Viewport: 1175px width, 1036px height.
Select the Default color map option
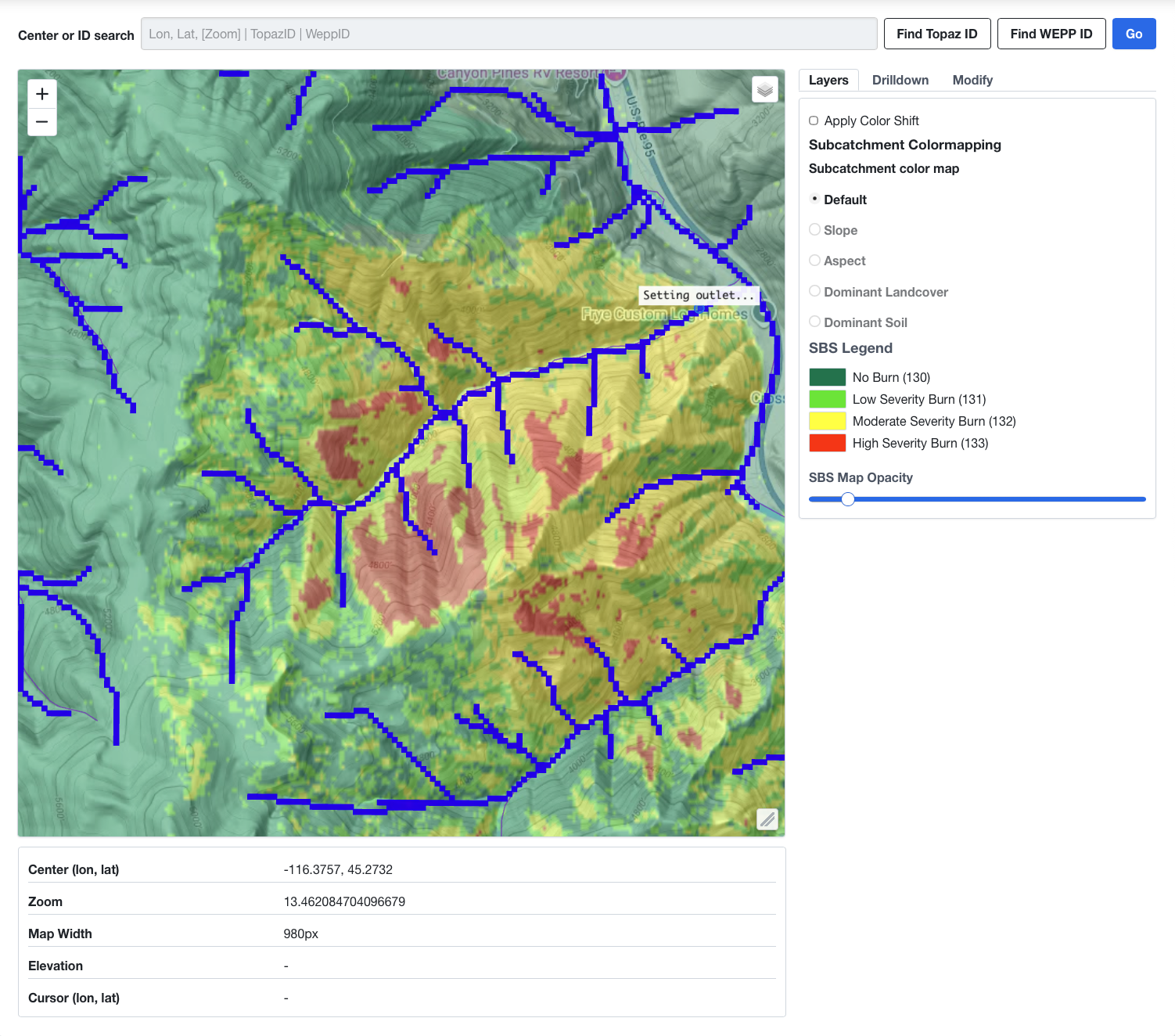coord(815,200)
